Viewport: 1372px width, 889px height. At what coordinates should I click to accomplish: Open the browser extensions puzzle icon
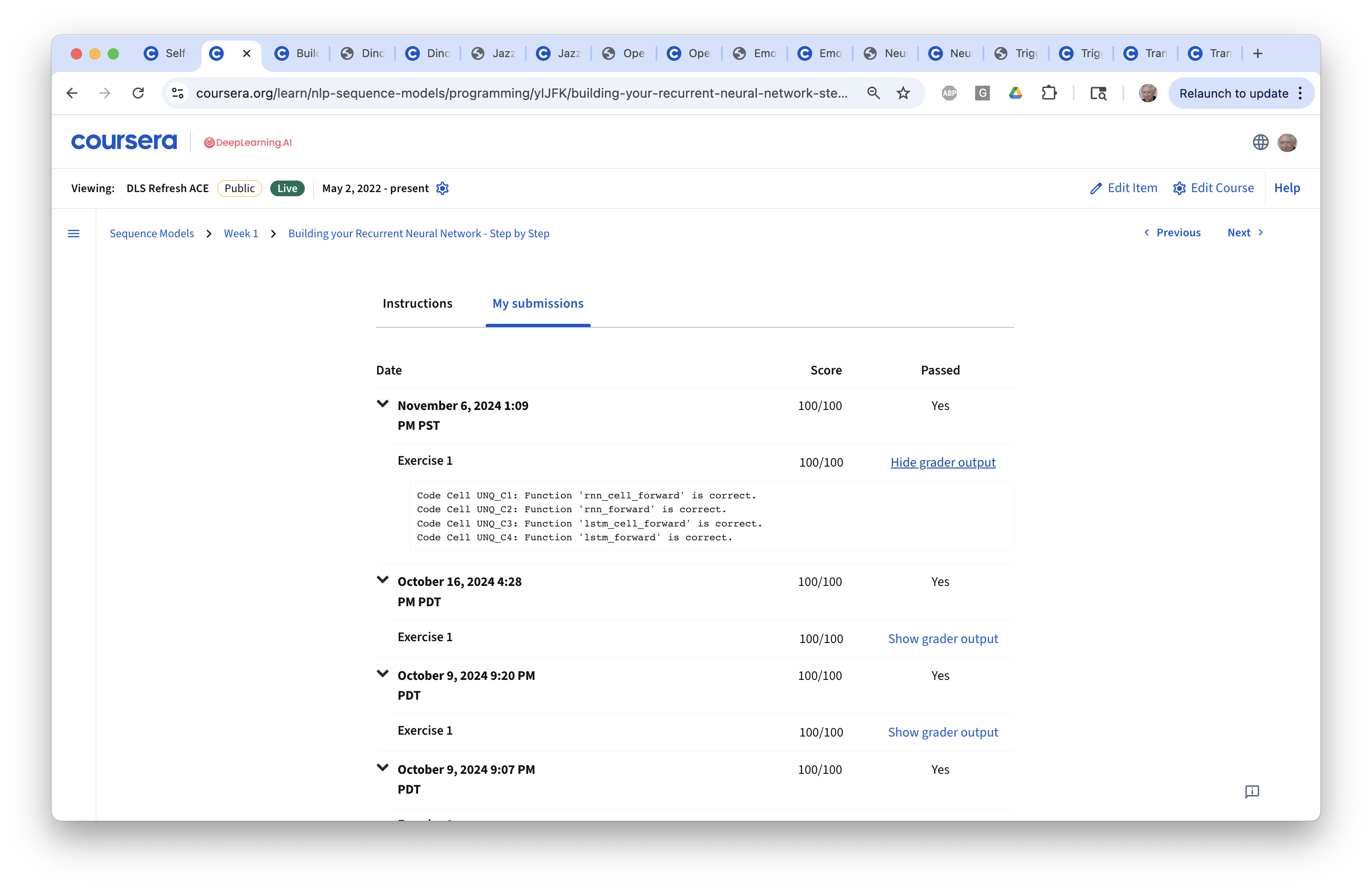tap(1049, 94)
